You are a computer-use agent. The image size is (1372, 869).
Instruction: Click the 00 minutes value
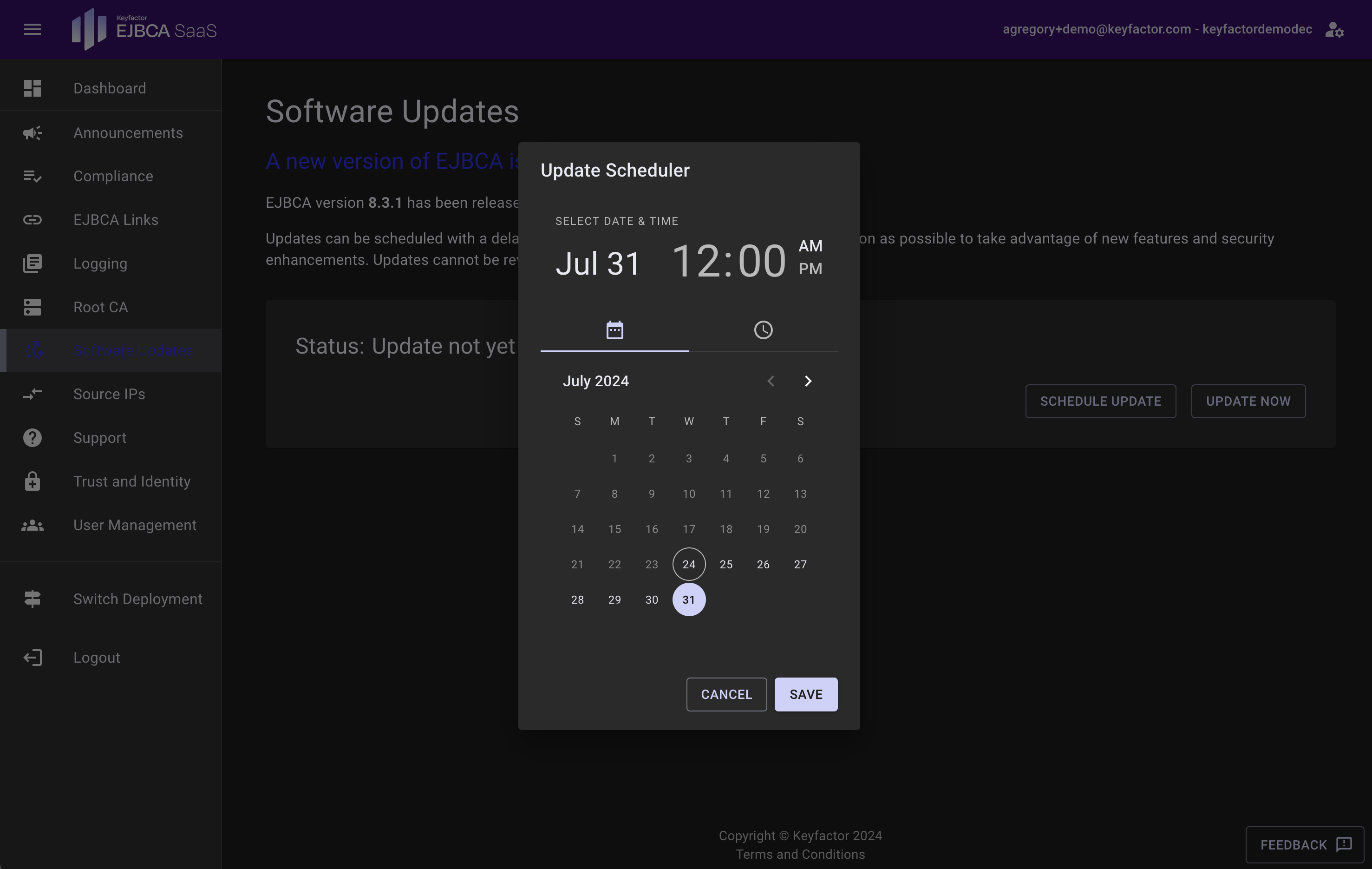pyautogui.click(x=762, y=262)
